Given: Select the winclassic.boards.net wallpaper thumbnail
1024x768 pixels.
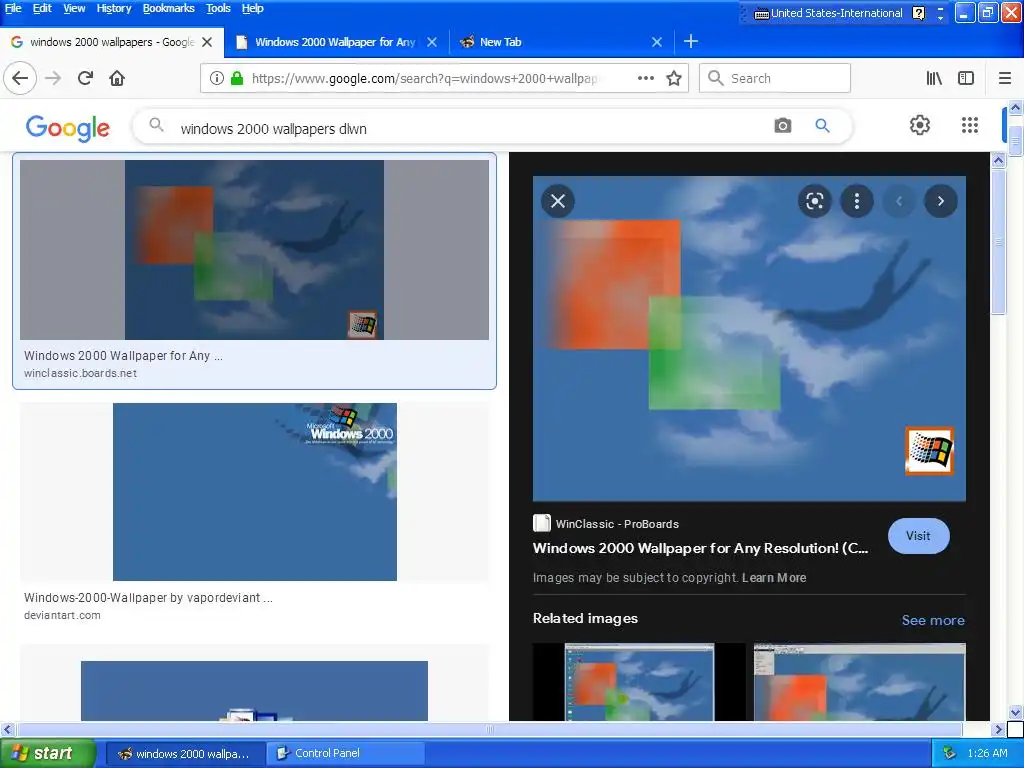Looking at the screenshot, I should point(254,249).
